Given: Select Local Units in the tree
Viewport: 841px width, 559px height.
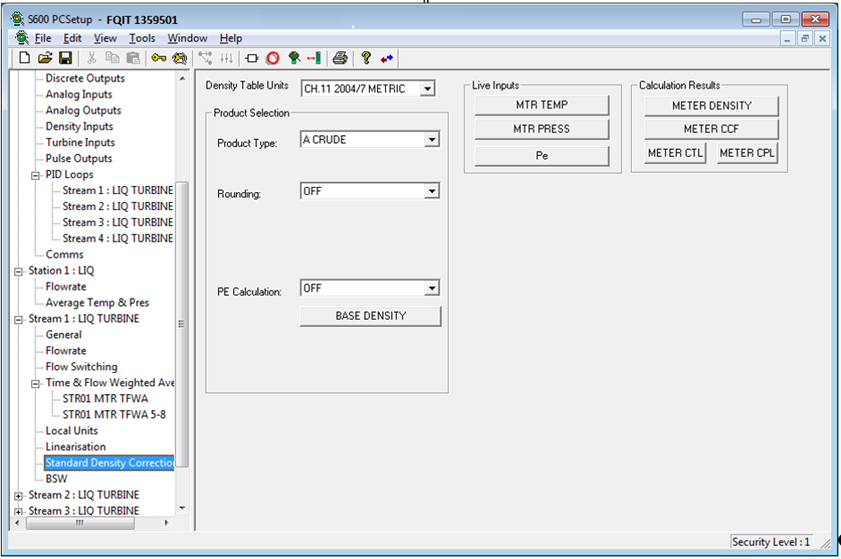Looking at the screenshot, I should pos(71,431).
